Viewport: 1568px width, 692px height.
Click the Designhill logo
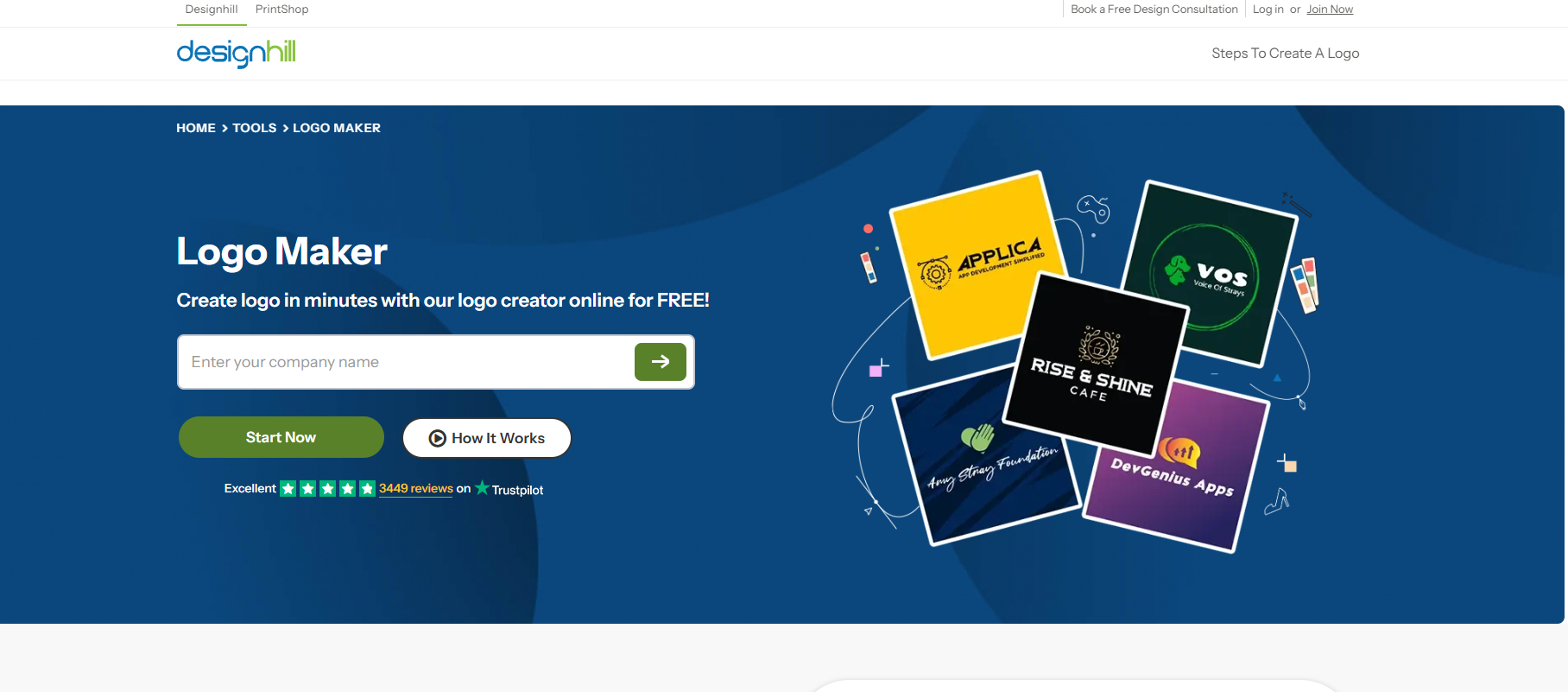click(236, 53)
